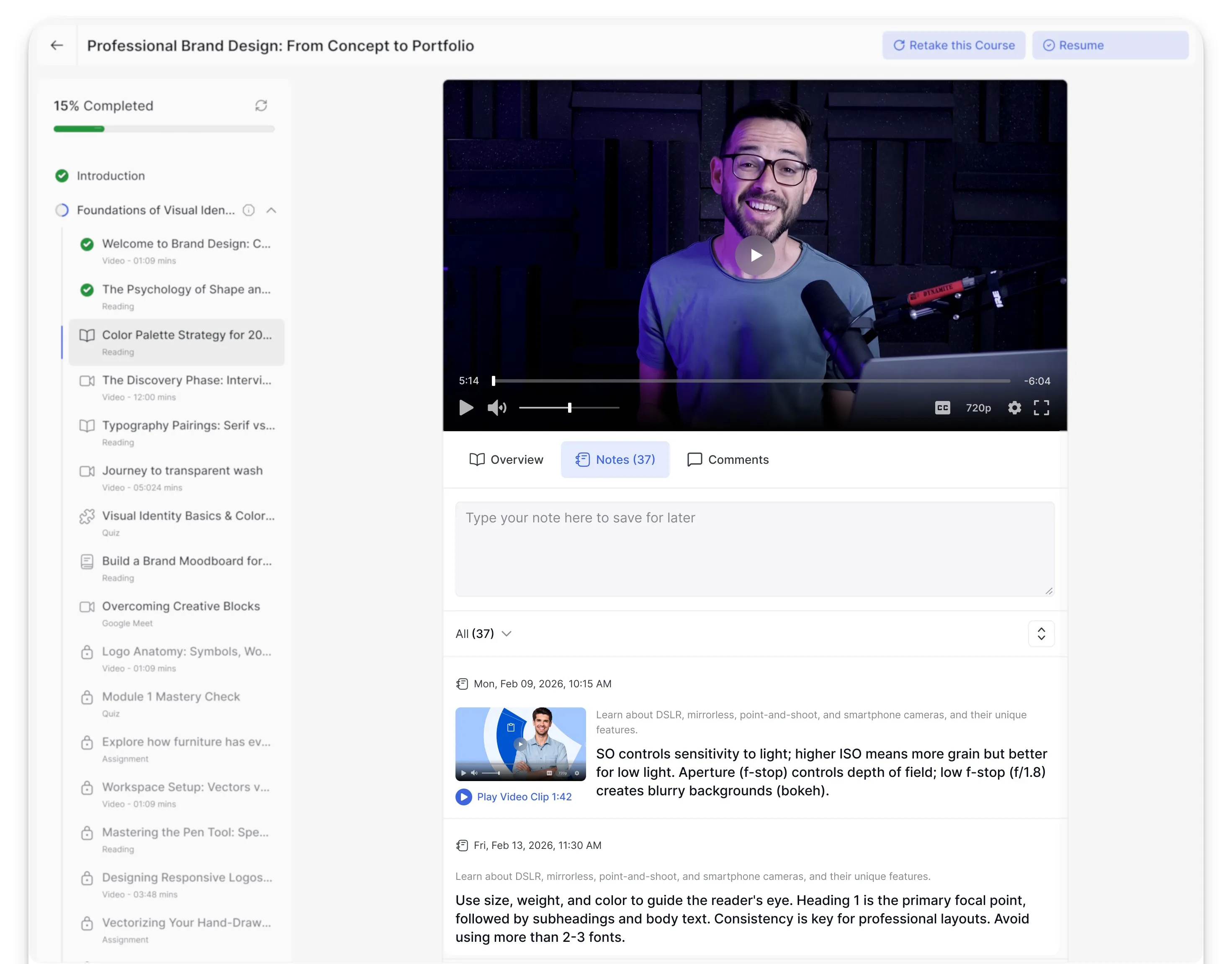Toggle closed captions with the CC button
The width and height of the screenshot is (1232, 964).
(x=942, y=408)
